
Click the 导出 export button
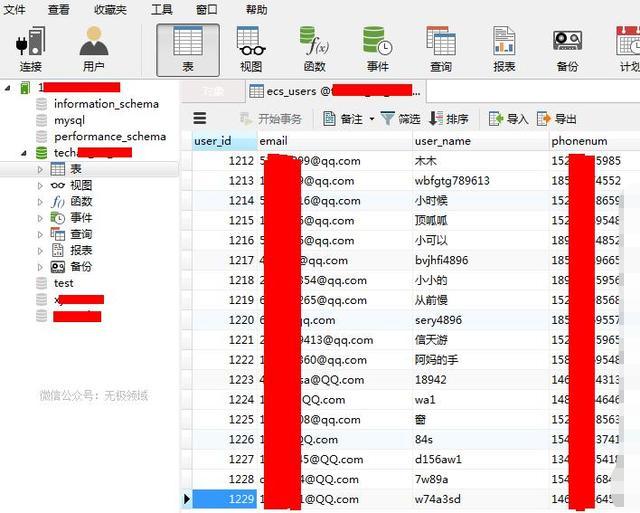(557, 119)
